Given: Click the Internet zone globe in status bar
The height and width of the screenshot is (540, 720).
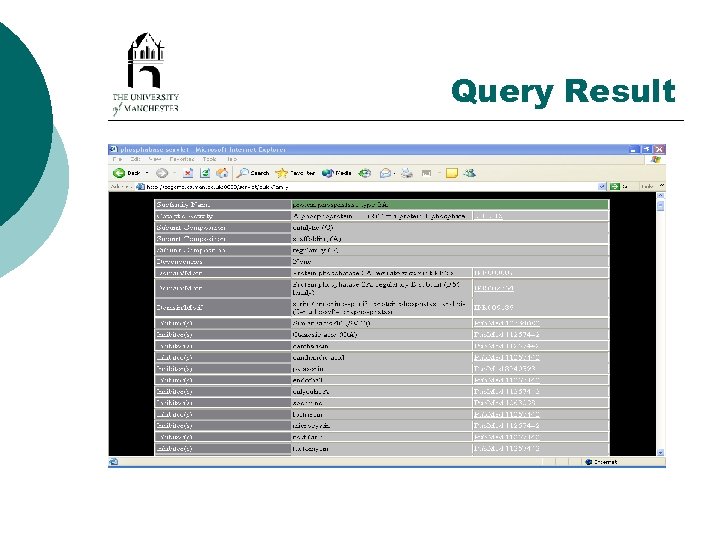Looking at the screenshot, I should tap(589, 462).
